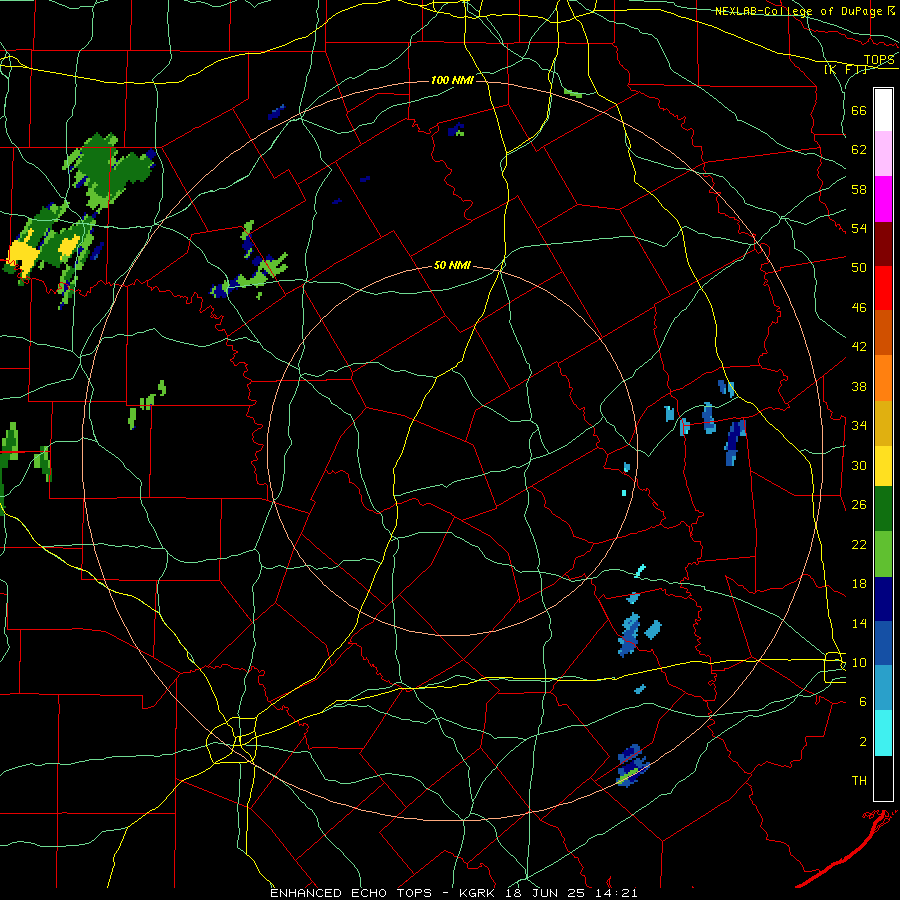Click the cyan 10 kft legend swatch
This screenshot has height=900, width=900.
click(883, 733)
